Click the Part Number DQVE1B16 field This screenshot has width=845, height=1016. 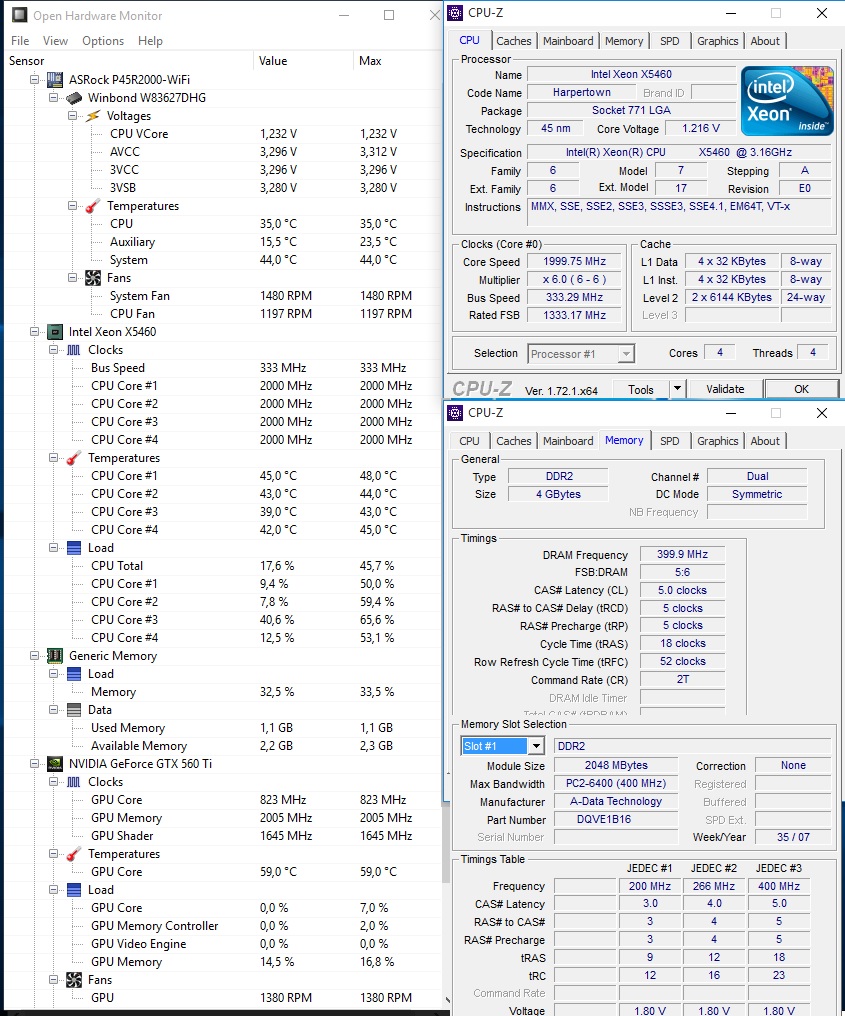point(616,819)
